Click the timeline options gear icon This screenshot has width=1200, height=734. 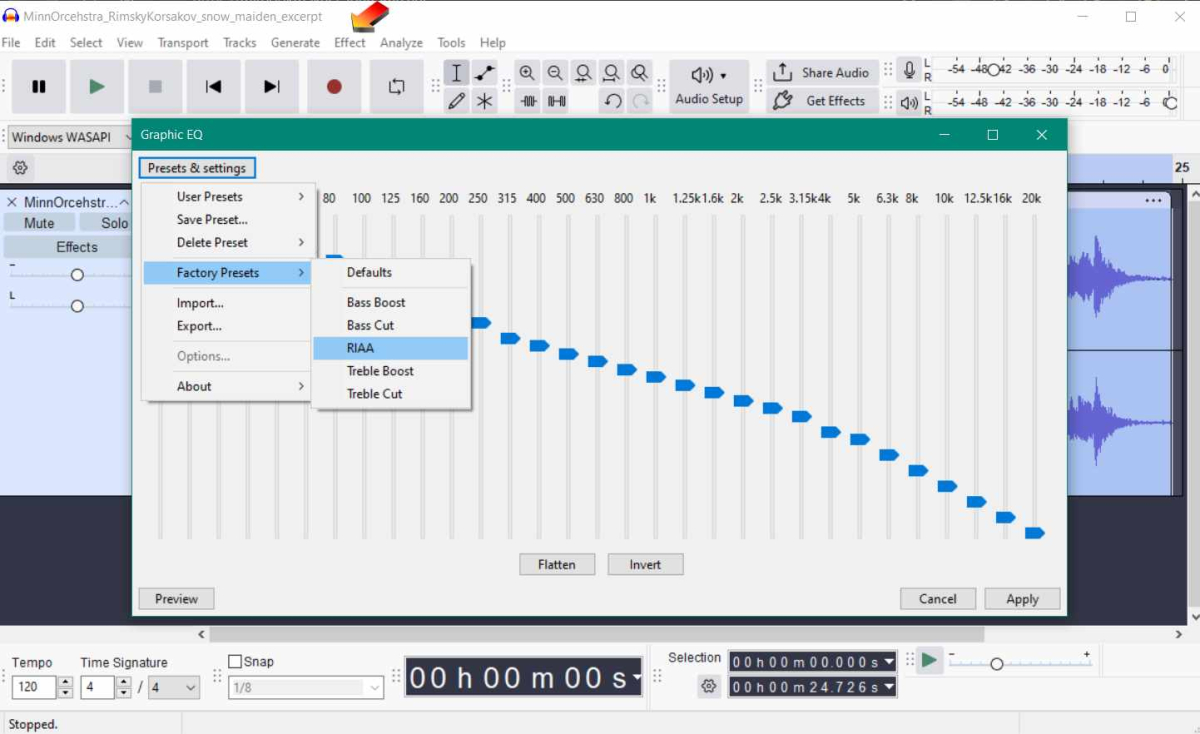point(20,168)
